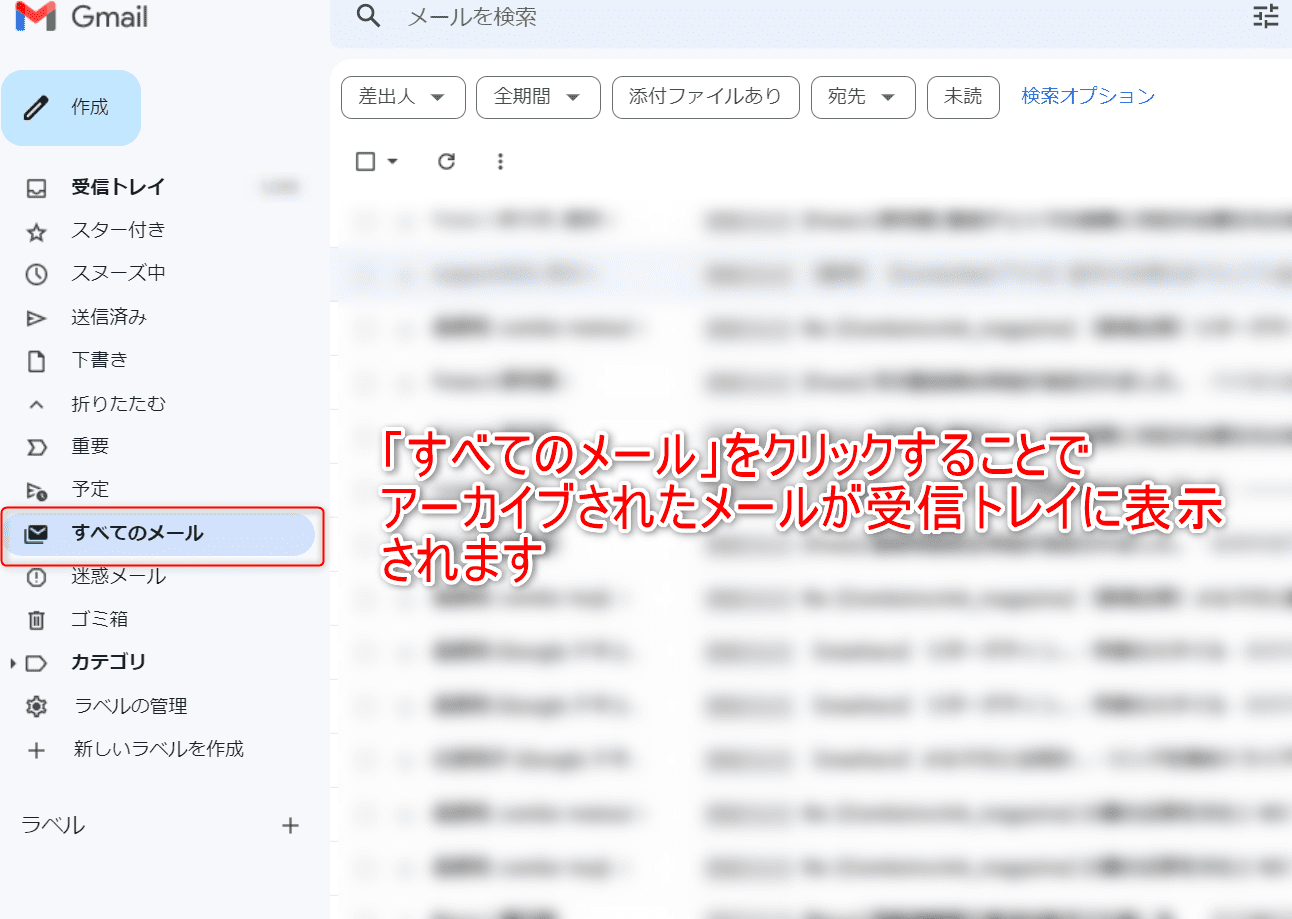Viewport: 1292px width, 919px height.
Task: Refresh the mail list
Action: point(446,161)
